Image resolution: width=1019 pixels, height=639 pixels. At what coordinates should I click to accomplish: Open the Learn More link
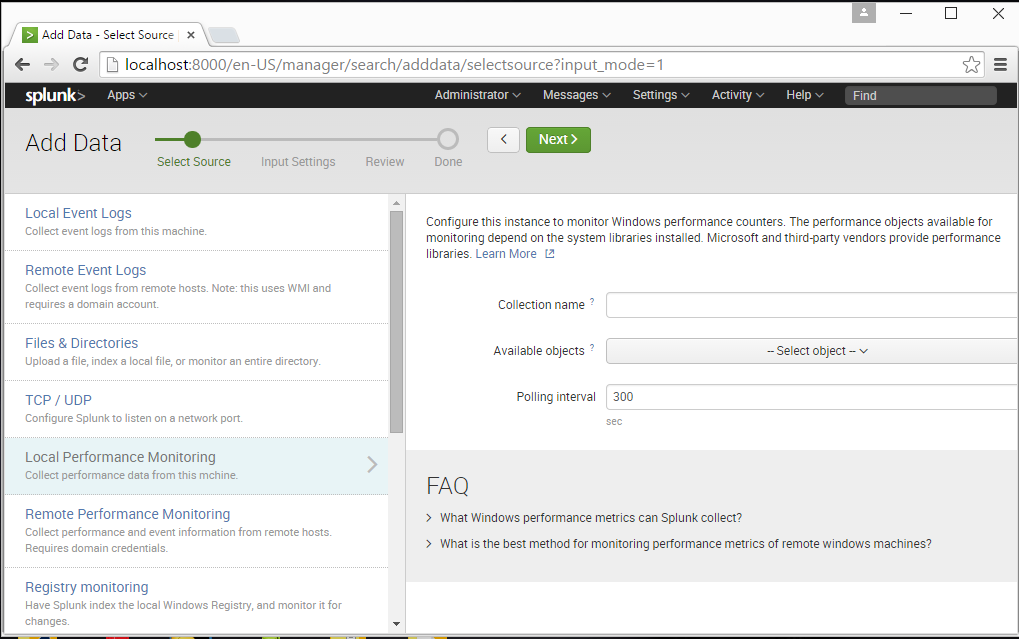pyautogui.click(x=506, y=254)
